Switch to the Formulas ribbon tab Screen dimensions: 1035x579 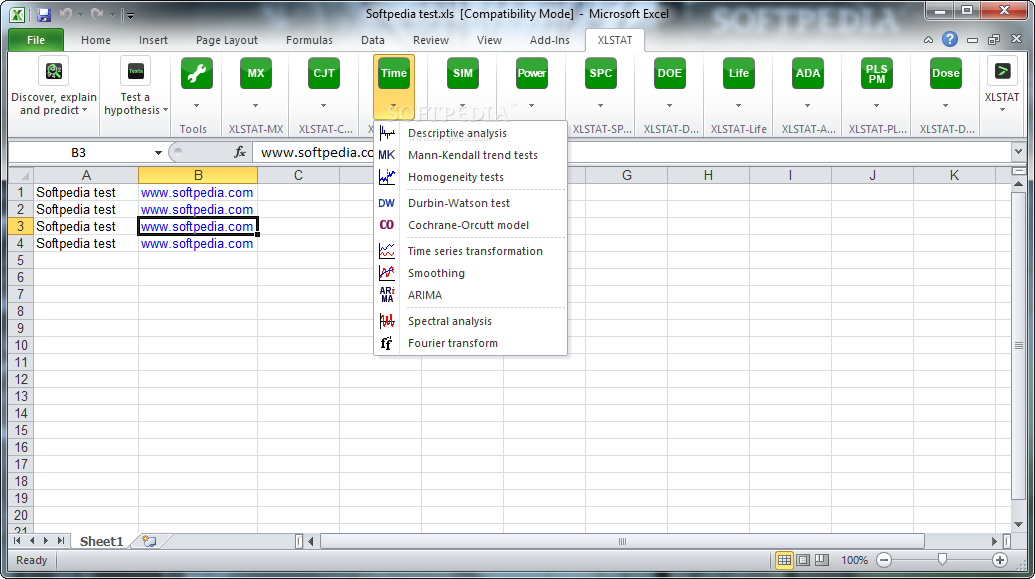click(309, 40)
